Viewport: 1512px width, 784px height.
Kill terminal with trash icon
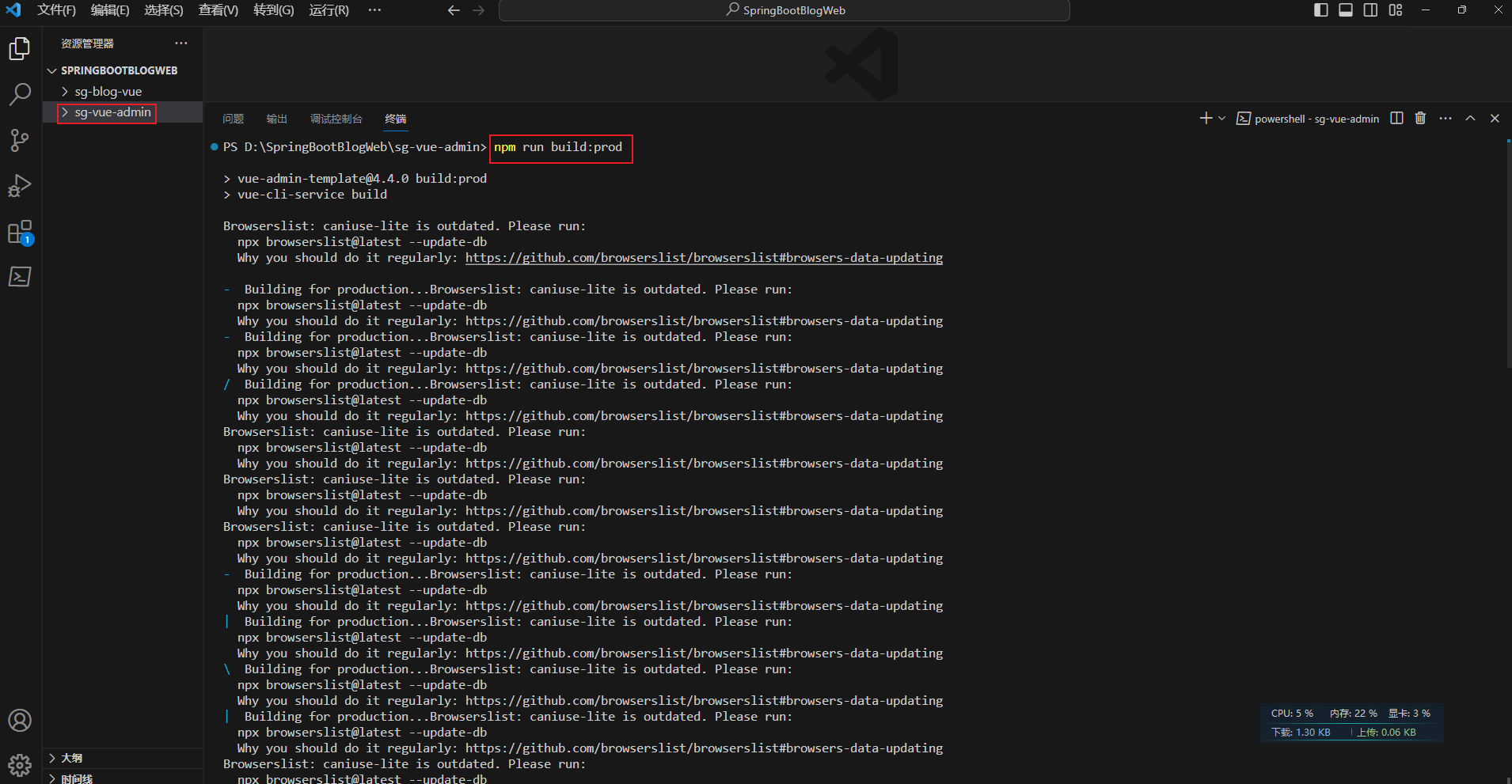point(1420,118)
